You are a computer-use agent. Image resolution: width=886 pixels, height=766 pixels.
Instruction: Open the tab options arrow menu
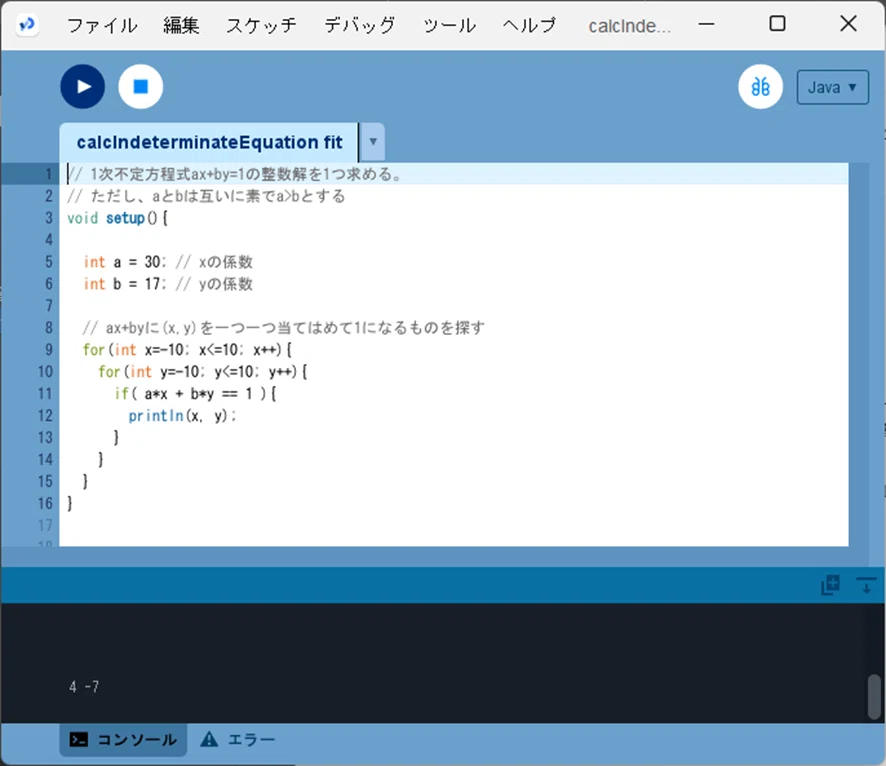373,142
